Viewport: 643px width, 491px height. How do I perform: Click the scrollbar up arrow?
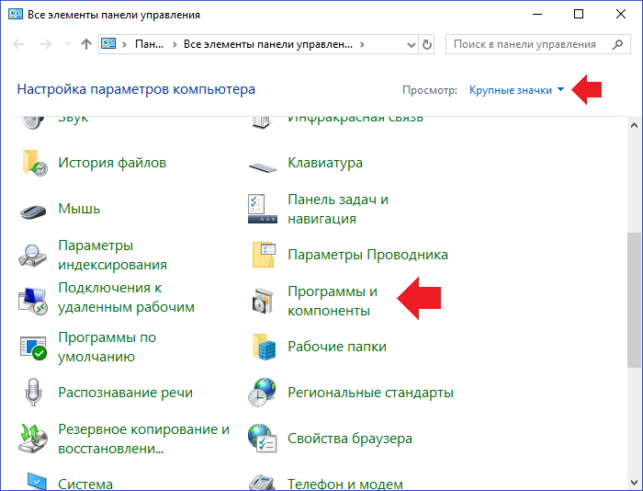[634, 126]
